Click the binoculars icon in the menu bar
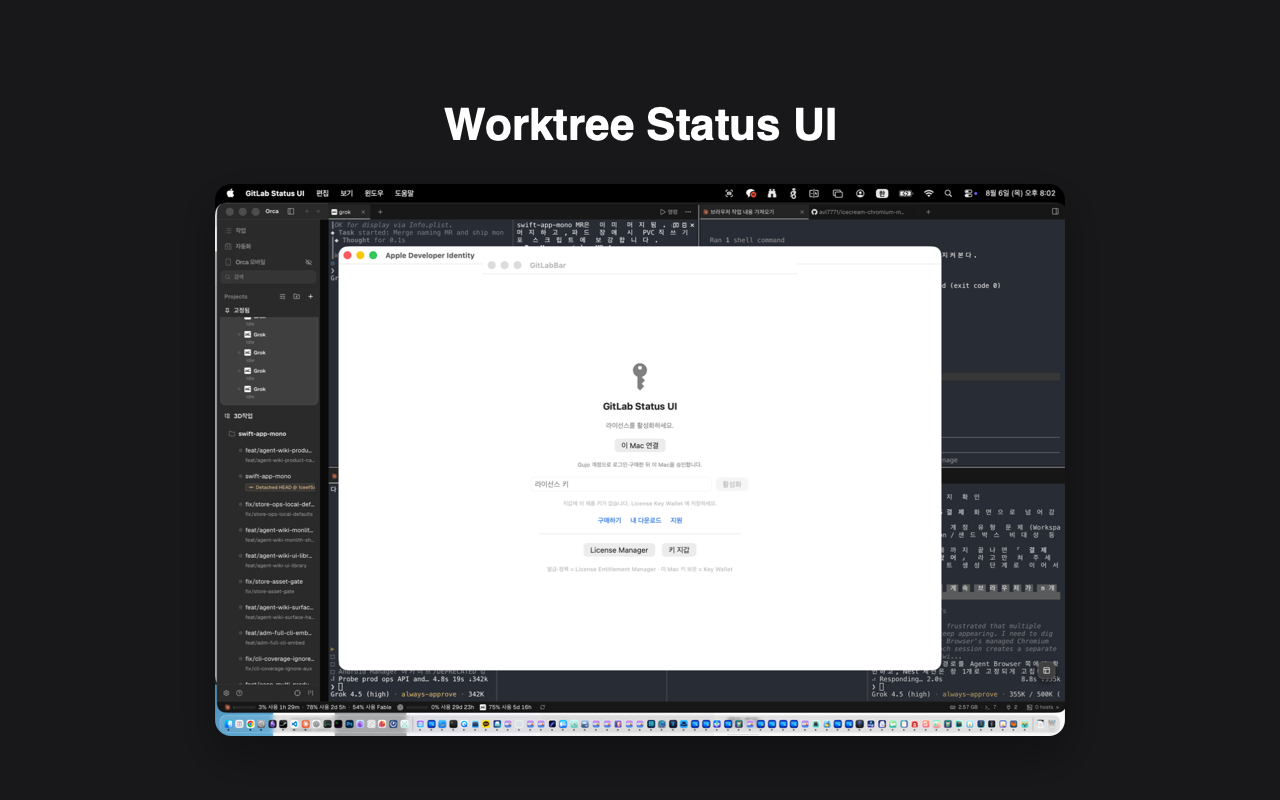This screenshot has height=800, width=1280. point(772,193)
